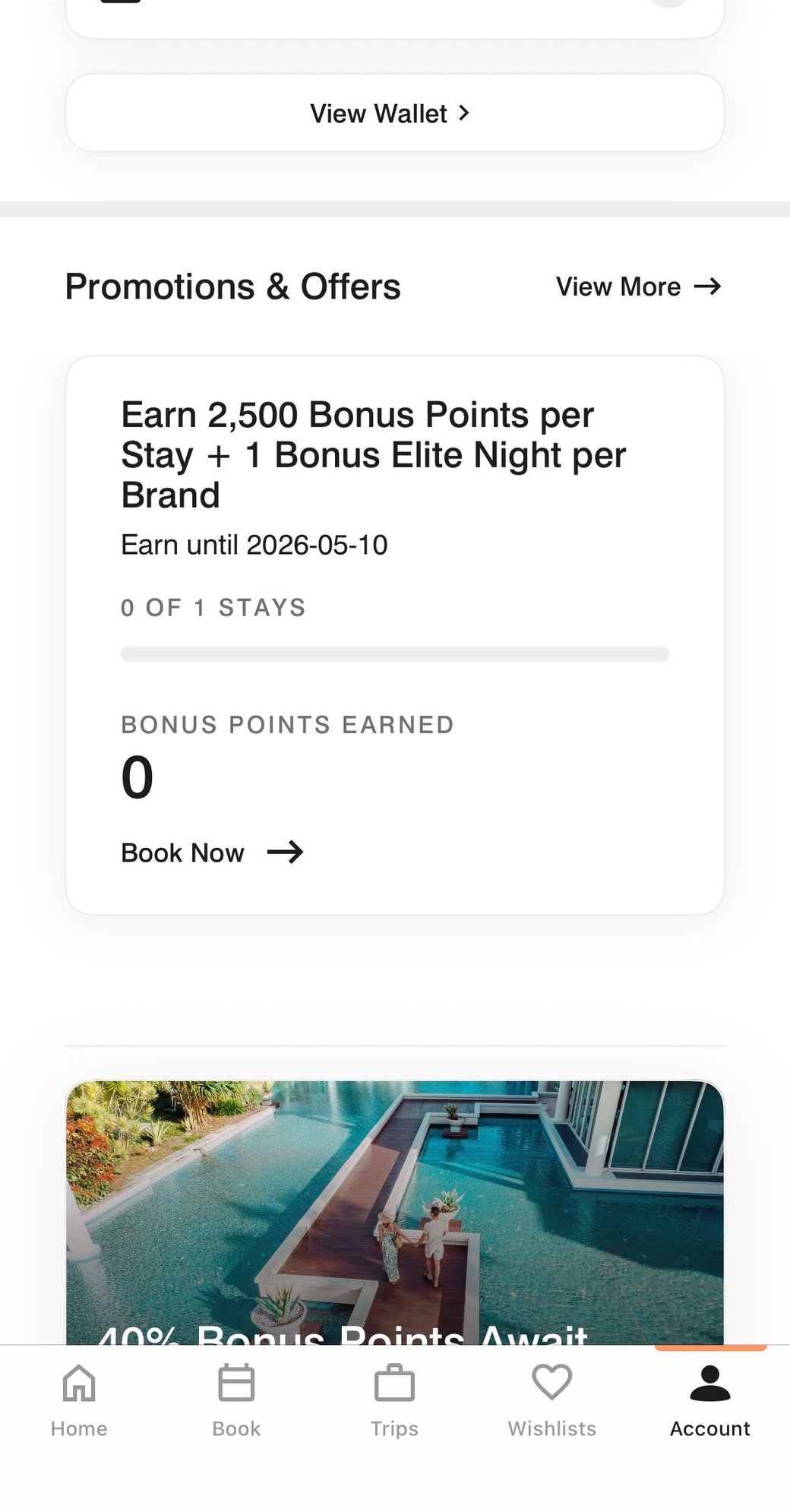Click the stays progress bar
The width and height of the screenshot is (790, 1512).
(394, 654)
